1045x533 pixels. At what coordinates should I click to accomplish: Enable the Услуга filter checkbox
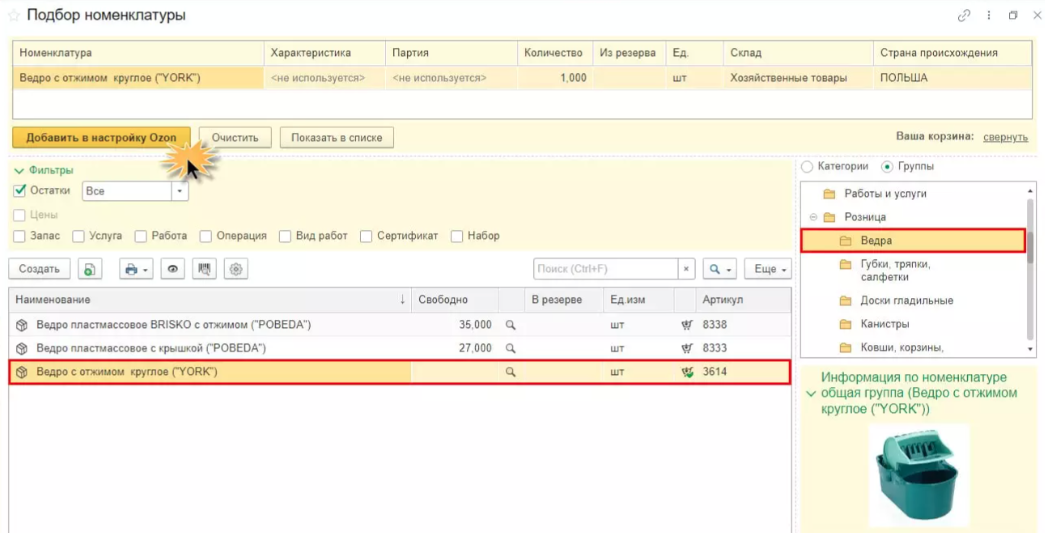pyautogui.click(x=79, y=236)
